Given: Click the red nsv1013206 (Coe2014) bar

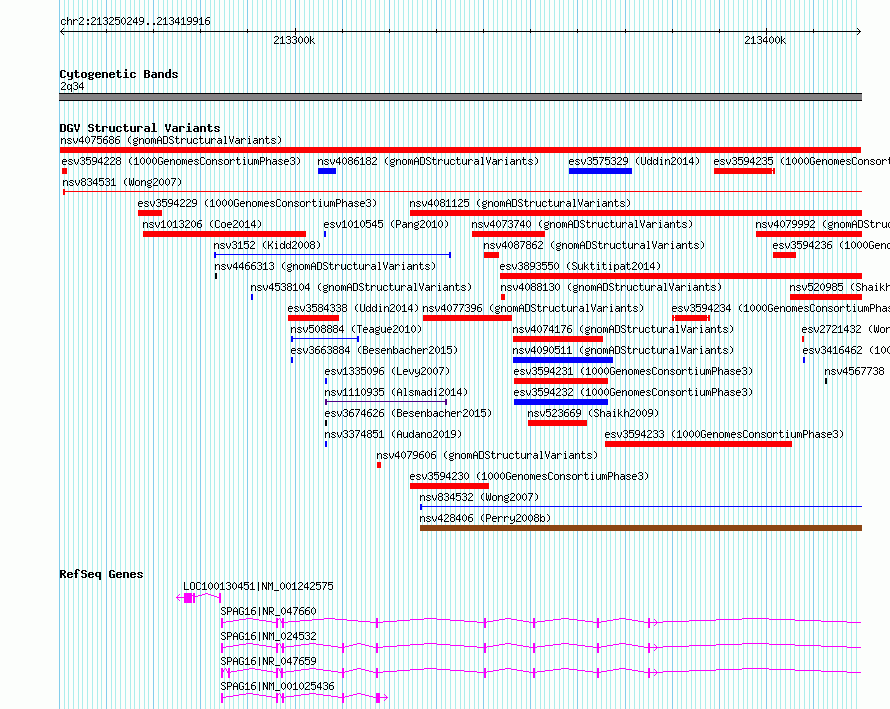Looking at the screenshot, I should pyautogui.click(x=224, y=234).
